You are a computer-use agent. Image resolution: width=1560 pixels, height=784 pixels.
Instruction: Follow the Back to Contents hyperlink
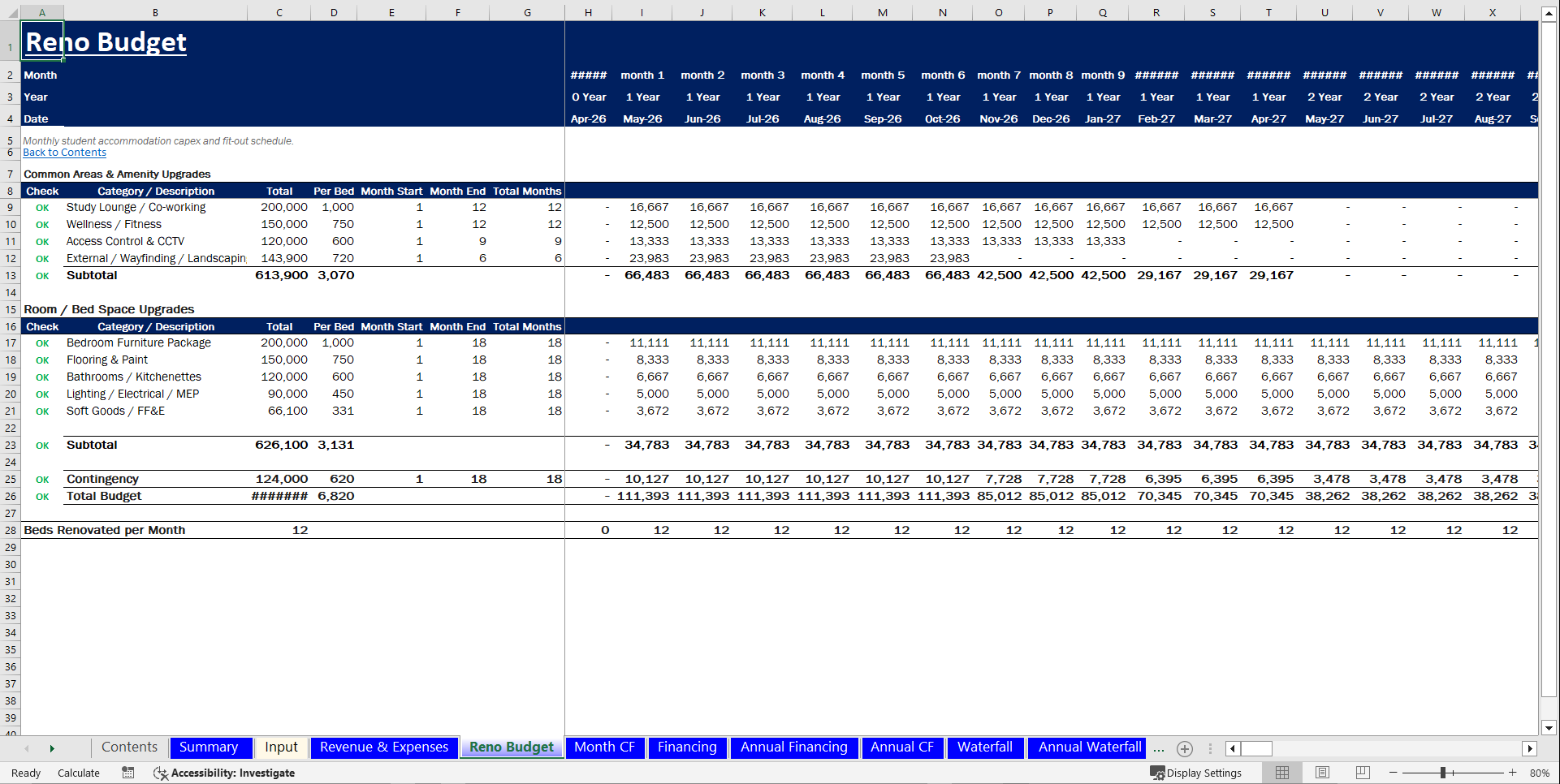click(64, 152)
